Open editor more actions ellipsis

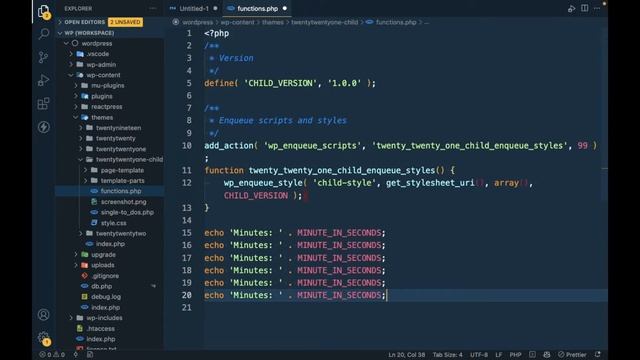[597, 8]
